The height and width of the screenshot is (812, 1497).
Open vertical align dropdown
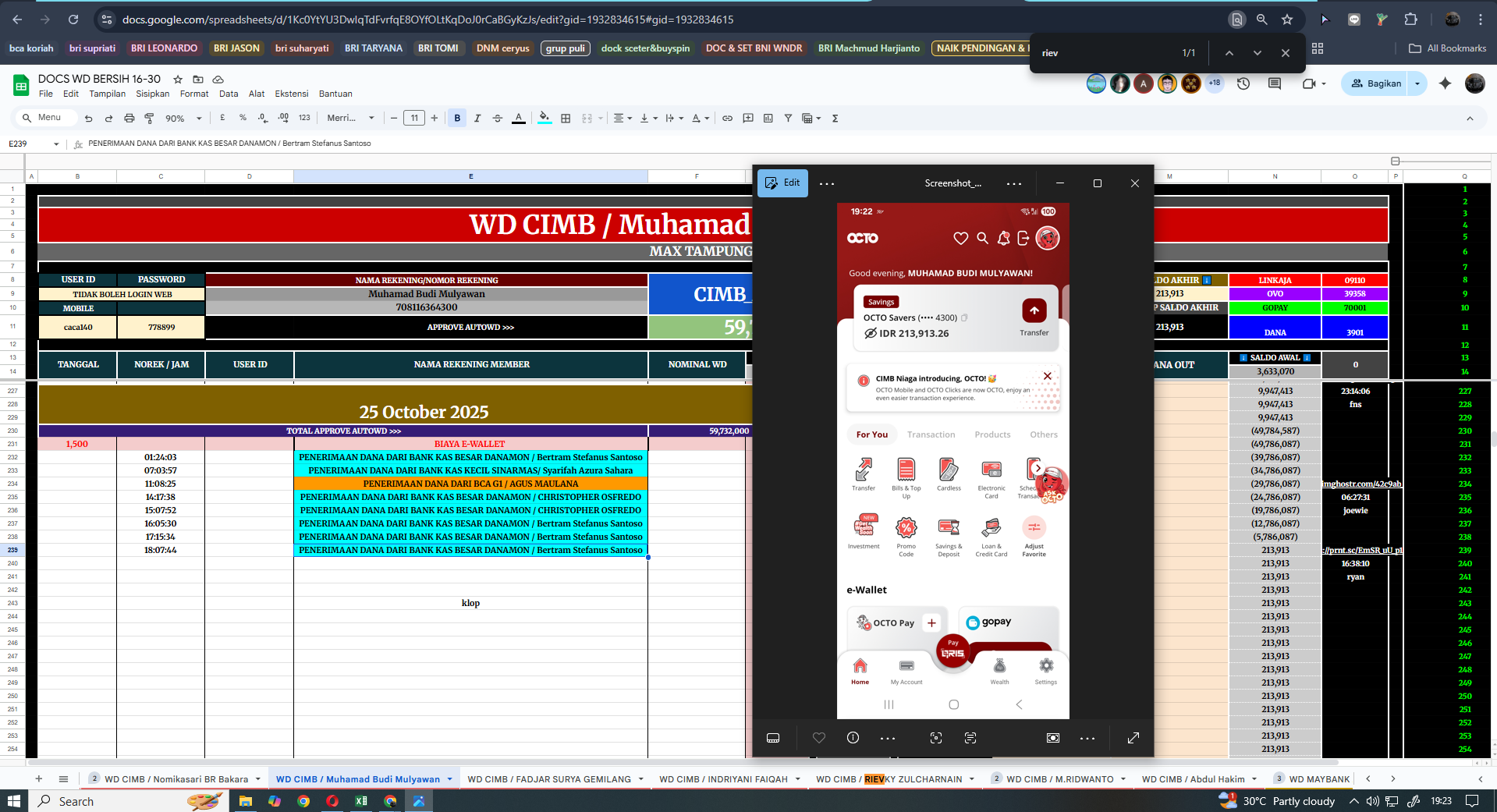pos(648,118)
